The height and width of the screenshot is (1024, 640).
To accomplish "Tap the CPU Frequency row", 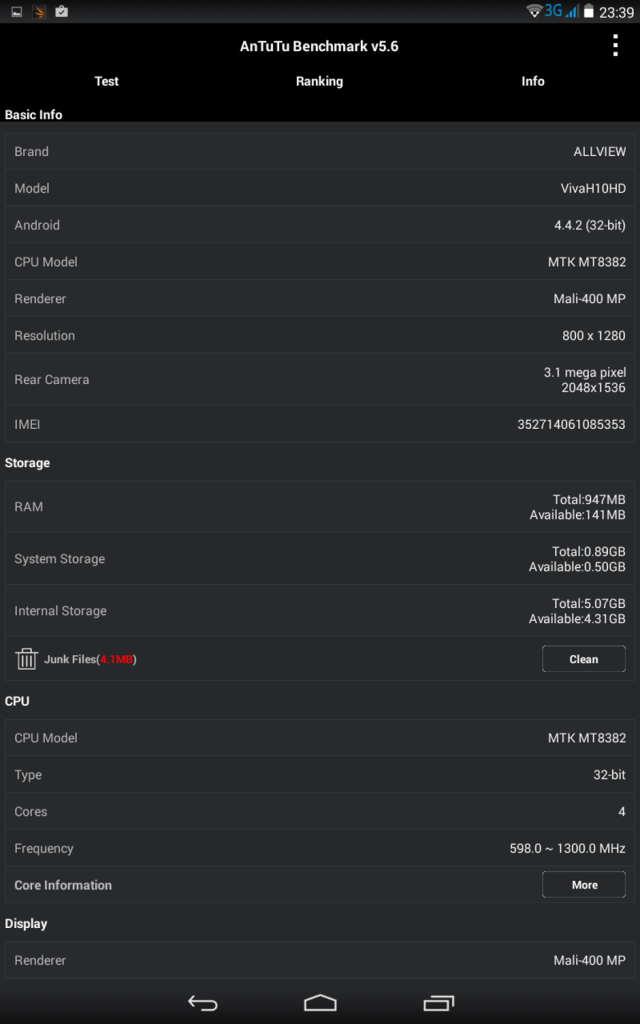I will tap(320, 848).
